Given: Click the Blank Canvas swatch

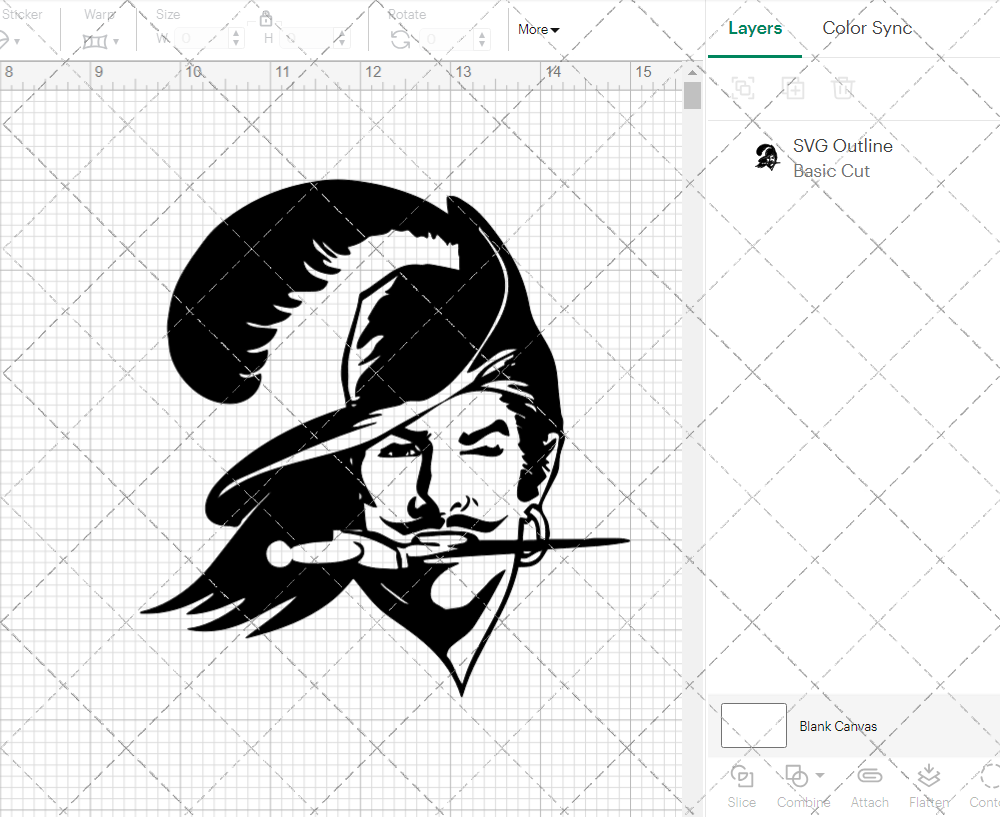Looking at the screenshot, I should click(x=753, y=726).
